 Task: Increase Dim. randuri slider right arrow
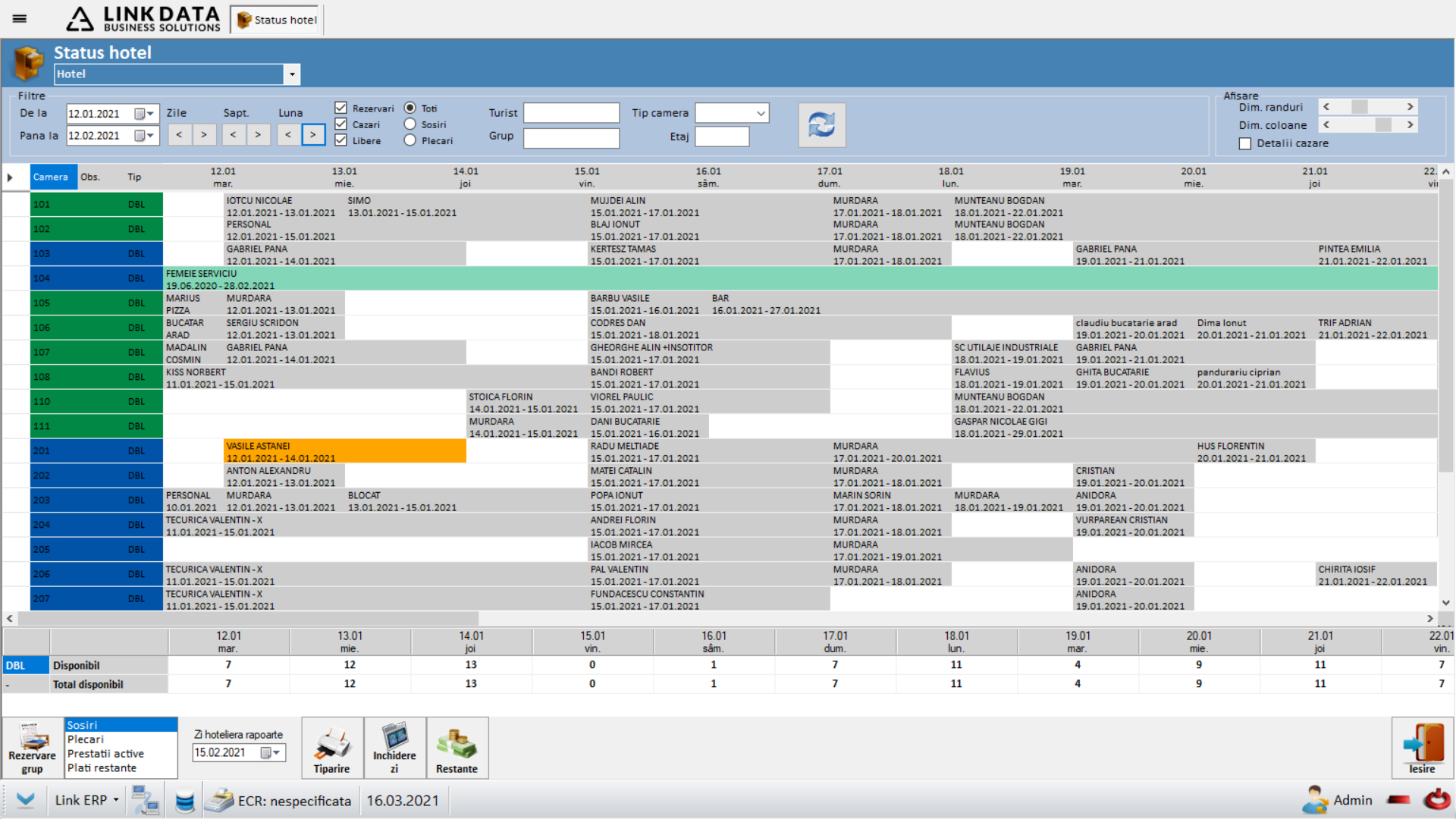pyautogui.click(x=1410, y=107)
